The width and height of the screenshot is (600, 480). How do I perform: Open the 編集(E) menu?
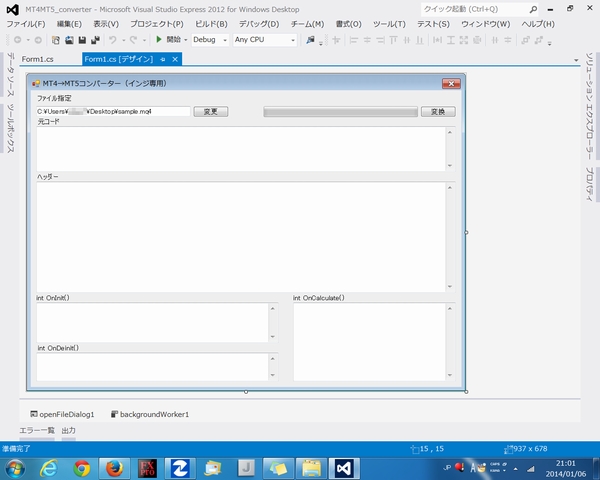tap(69, 24)
